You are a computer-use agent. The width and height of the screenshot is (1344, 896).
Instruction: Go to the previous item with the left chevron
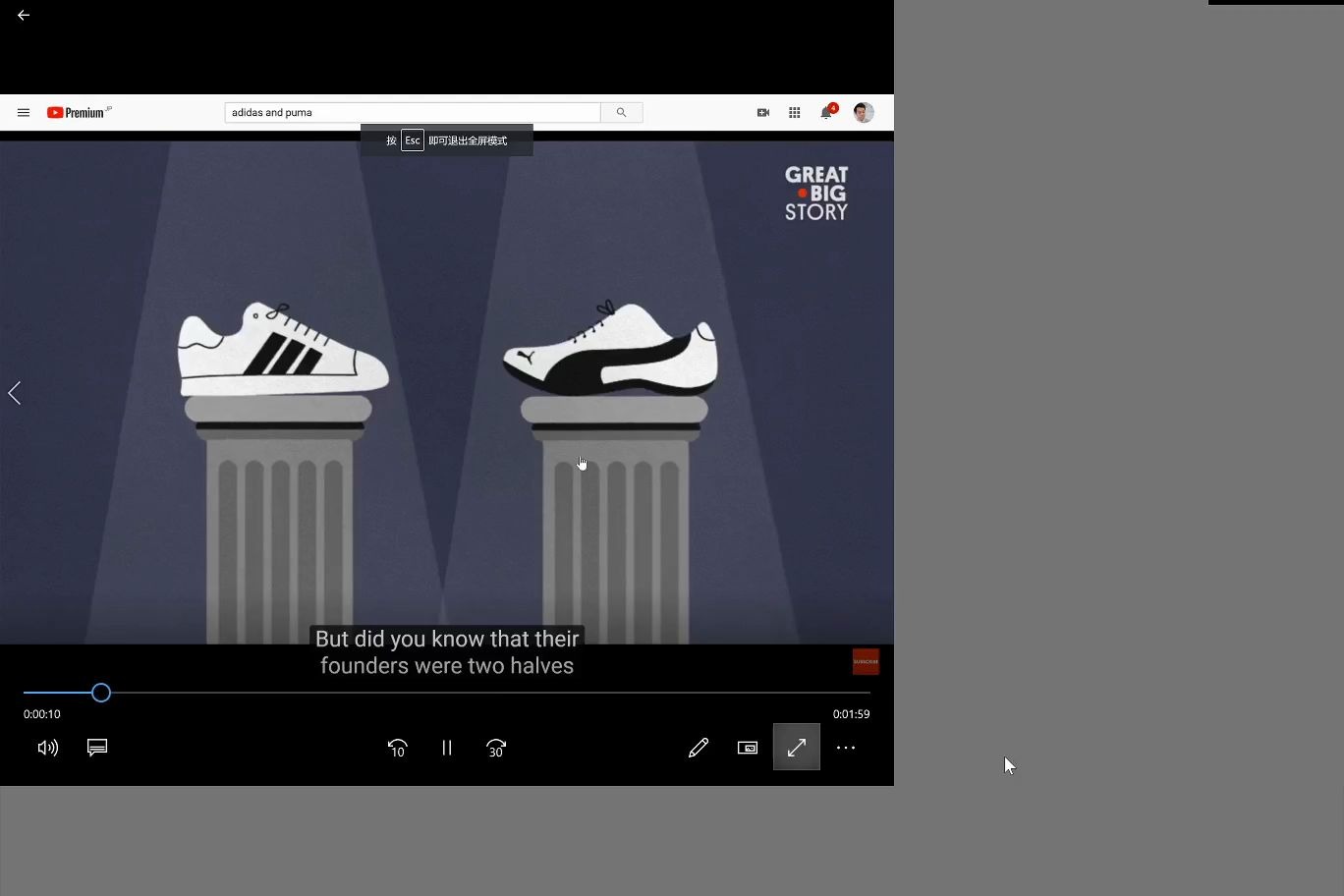tap(15, 393)
